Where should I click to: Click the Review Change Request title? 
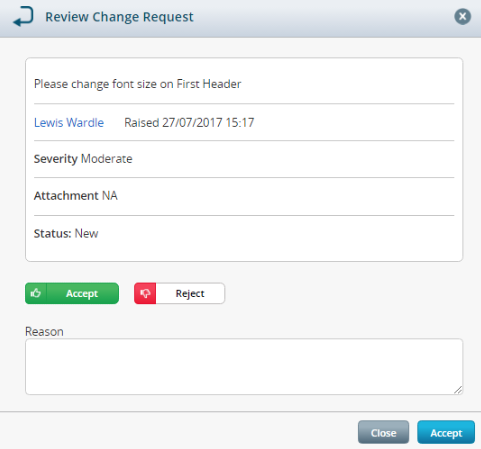pos(119,17)
